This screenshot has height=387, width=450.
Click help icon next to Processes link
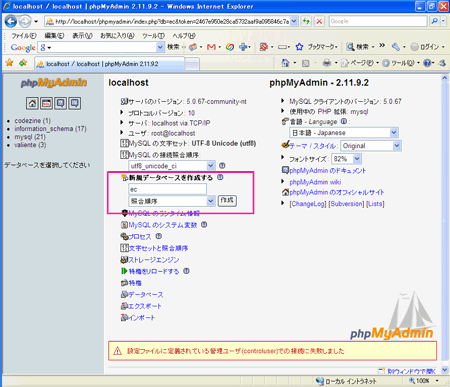pyautogui.click(x=159, y=236)
